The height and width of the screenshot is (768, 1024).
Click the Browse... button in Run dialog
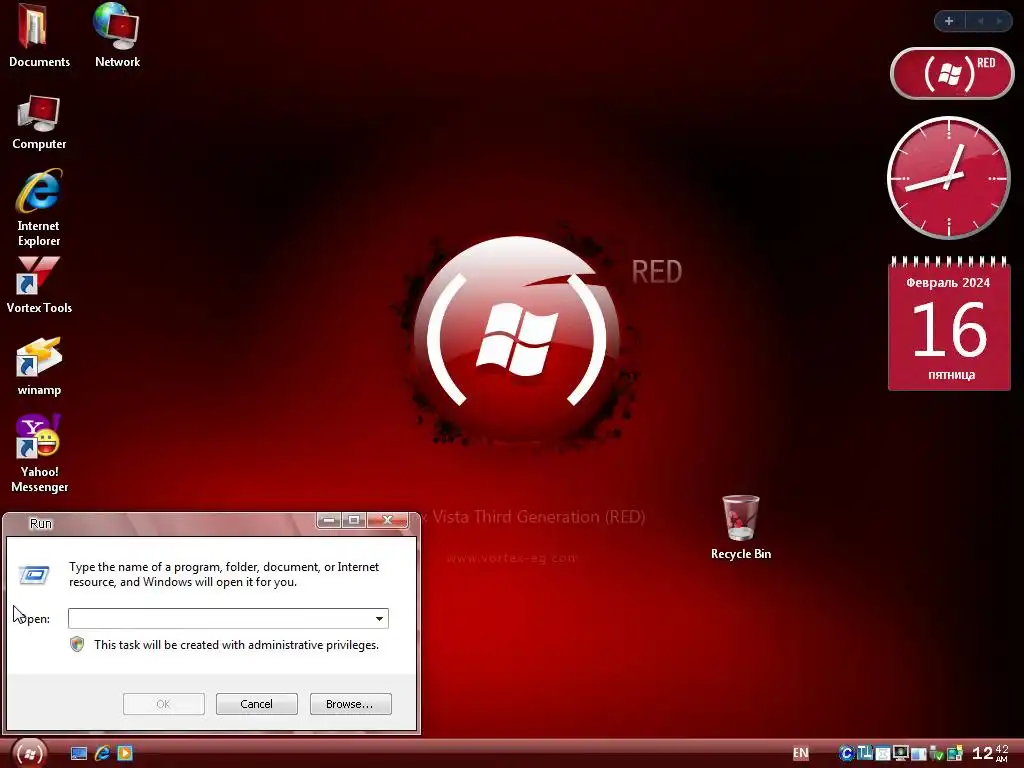(x=351, y=704)
